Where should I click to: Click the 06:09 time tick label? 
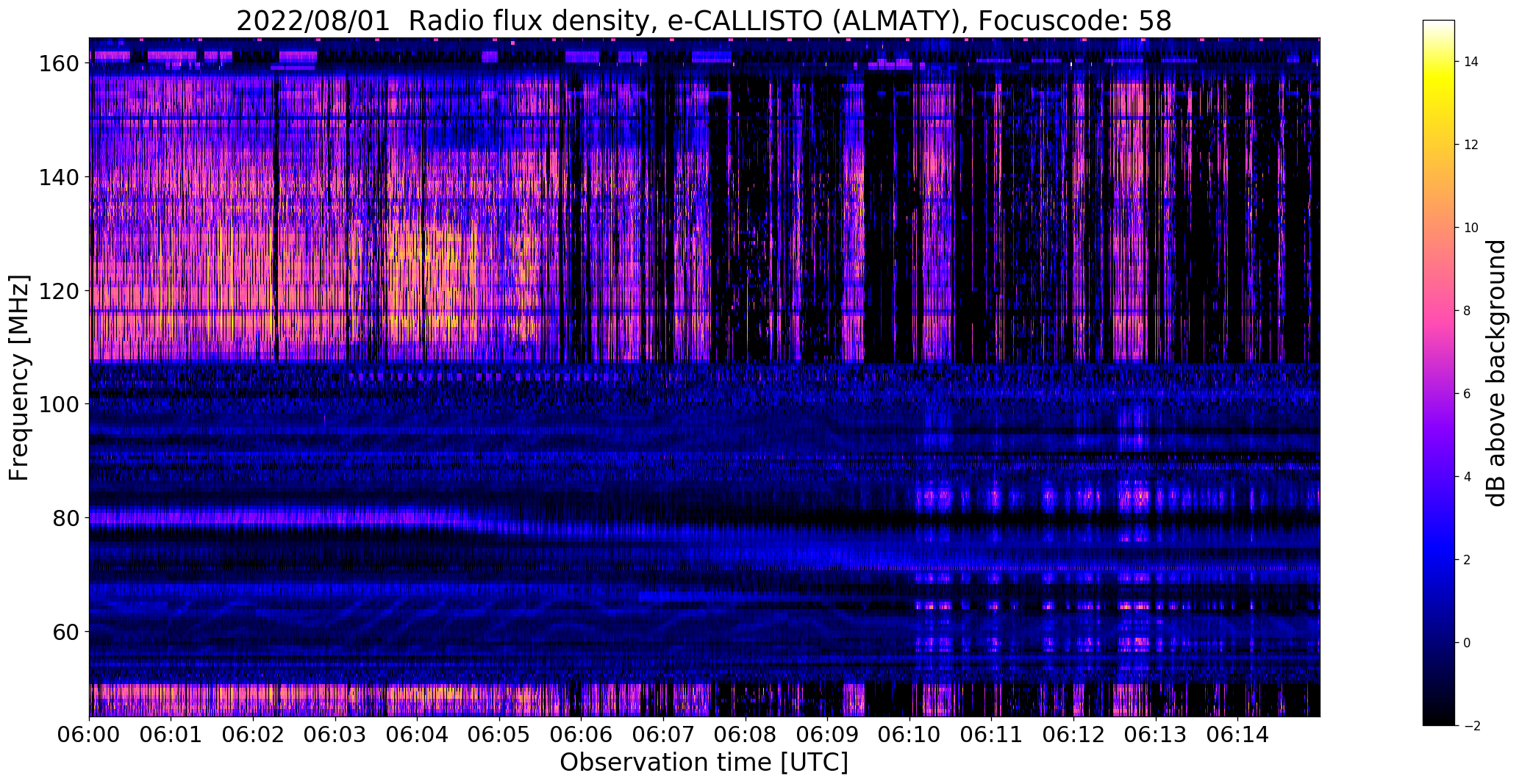click(x=827, y=734)
